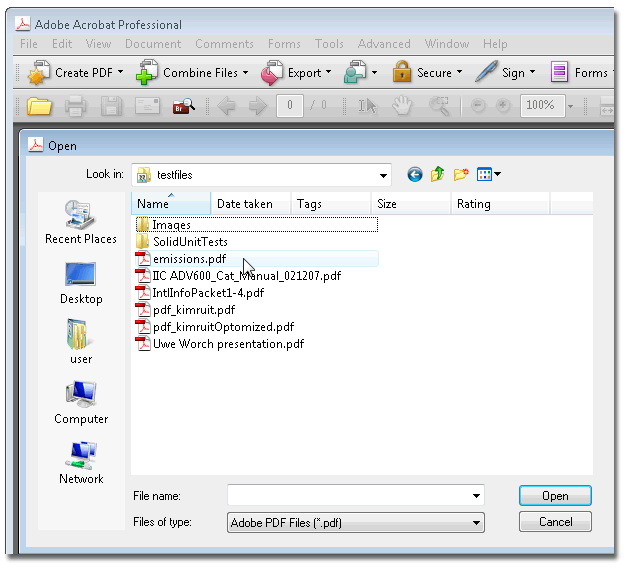Sort by the Rating column header

click(501, 204)
